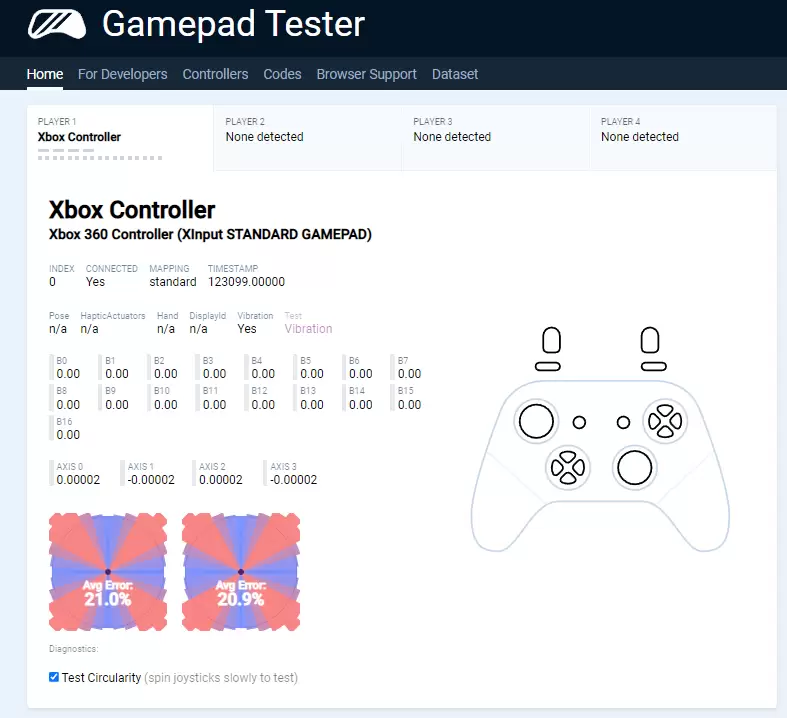Click the B5 button value
This screenshot has width=787, height=718.
[312, 374]
